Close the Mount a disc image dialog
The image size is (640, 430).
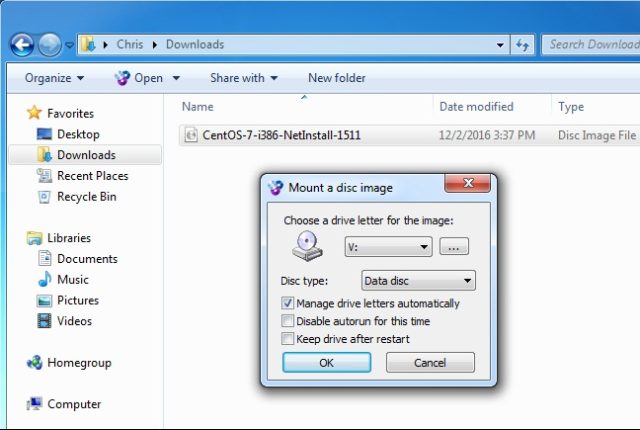click(x=468, y=183)
